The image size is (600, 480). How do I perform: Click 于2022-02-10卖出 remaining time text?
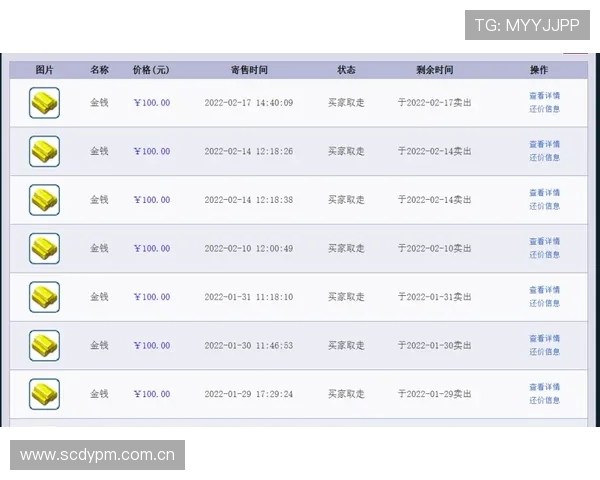[x=435, y=249]
